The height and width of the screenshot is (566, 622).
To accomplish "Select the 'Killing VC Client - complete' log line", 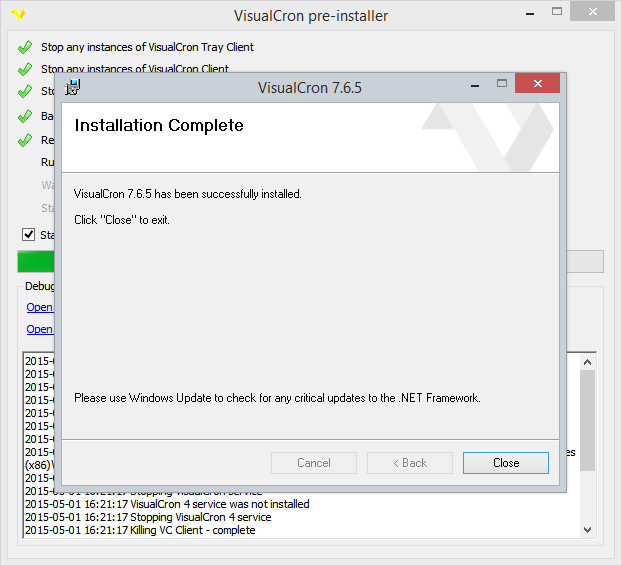I will point(140,530).
